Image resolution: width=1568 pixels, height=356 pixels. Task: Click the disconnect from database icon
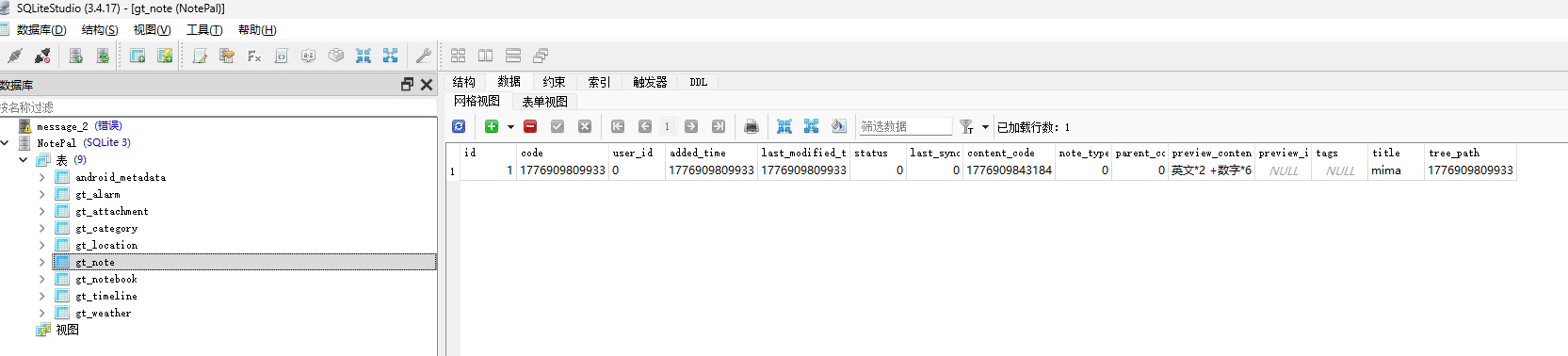(x=42, y=56)
